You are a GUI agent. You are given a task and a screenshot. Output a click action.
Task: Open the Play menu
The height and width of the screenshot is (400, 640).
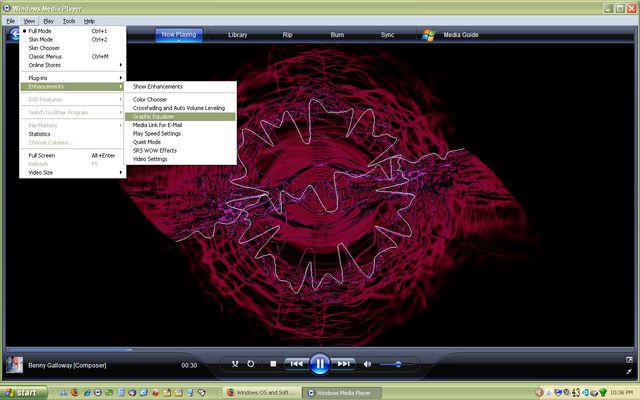click(49, 21)
